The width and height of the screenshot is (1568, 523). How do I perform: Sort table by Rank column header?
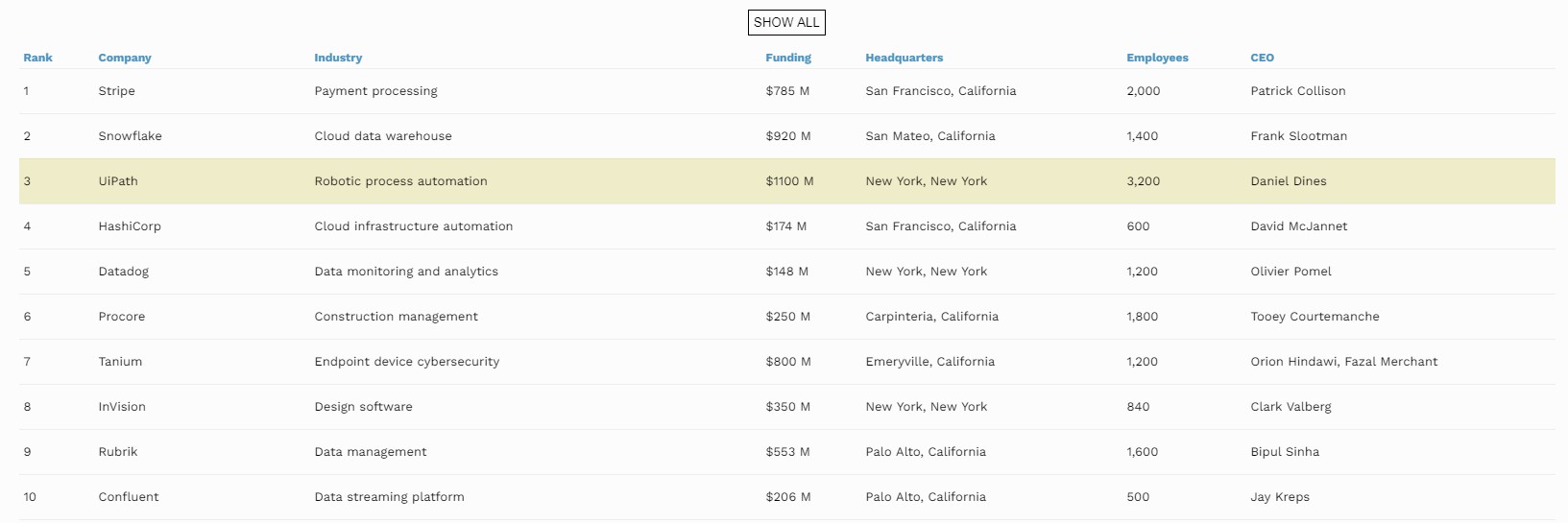click(x=38, y=58)
